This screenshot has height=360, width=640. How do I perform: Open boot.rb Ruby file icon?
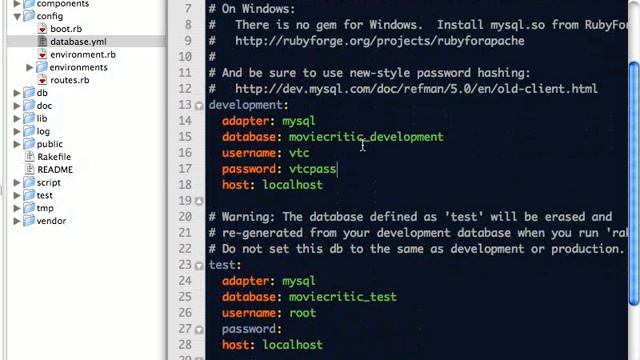pos(42,29)
